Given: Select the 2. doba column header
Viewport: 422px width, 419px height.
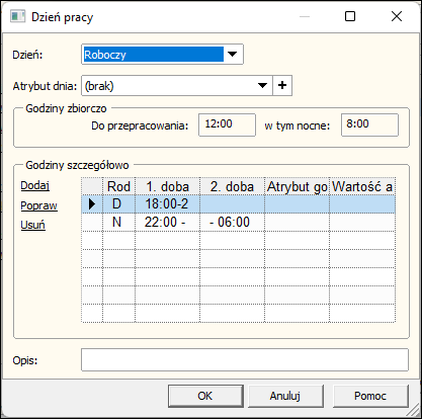Looking at the screenshot, I should click(232, 186).
